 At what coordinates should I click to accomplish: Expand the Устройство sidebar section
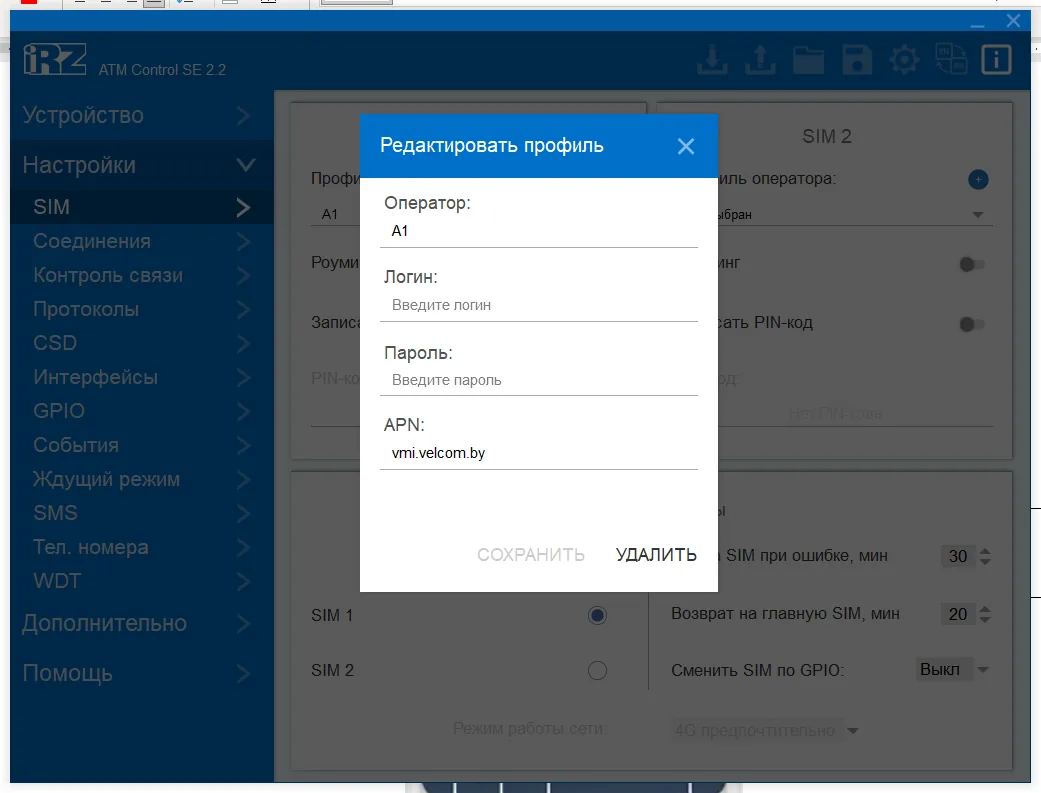[x=141, y=116]
